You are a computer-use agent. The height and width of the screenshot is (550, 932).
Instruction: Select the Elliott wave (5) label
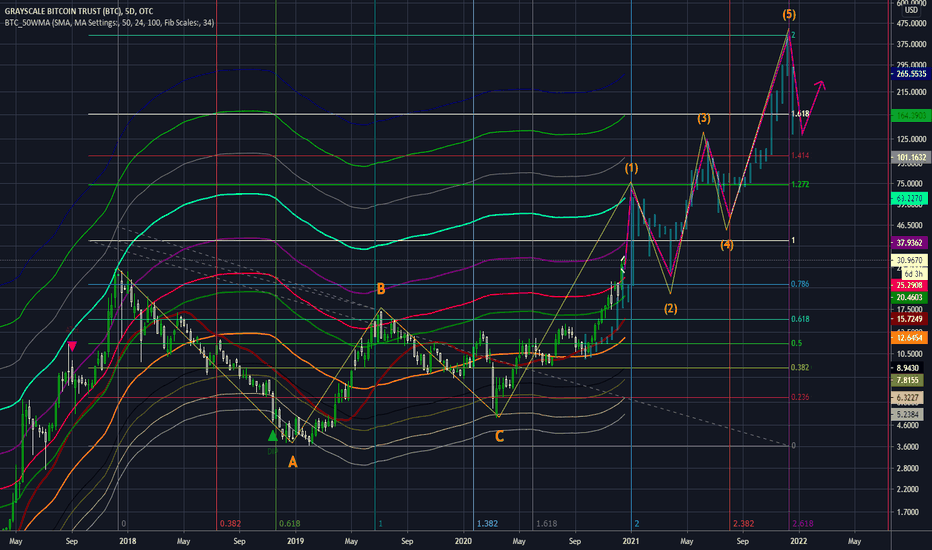pyautogui.click(x=789, y=14)
